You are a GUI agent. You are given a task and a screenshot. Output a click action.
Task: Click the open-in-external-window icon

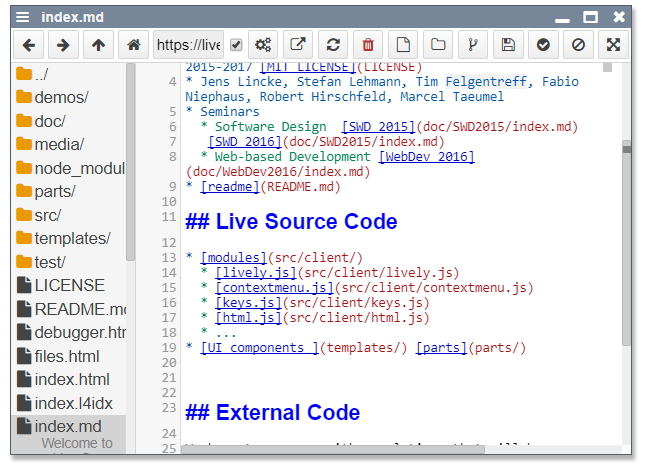298,45
